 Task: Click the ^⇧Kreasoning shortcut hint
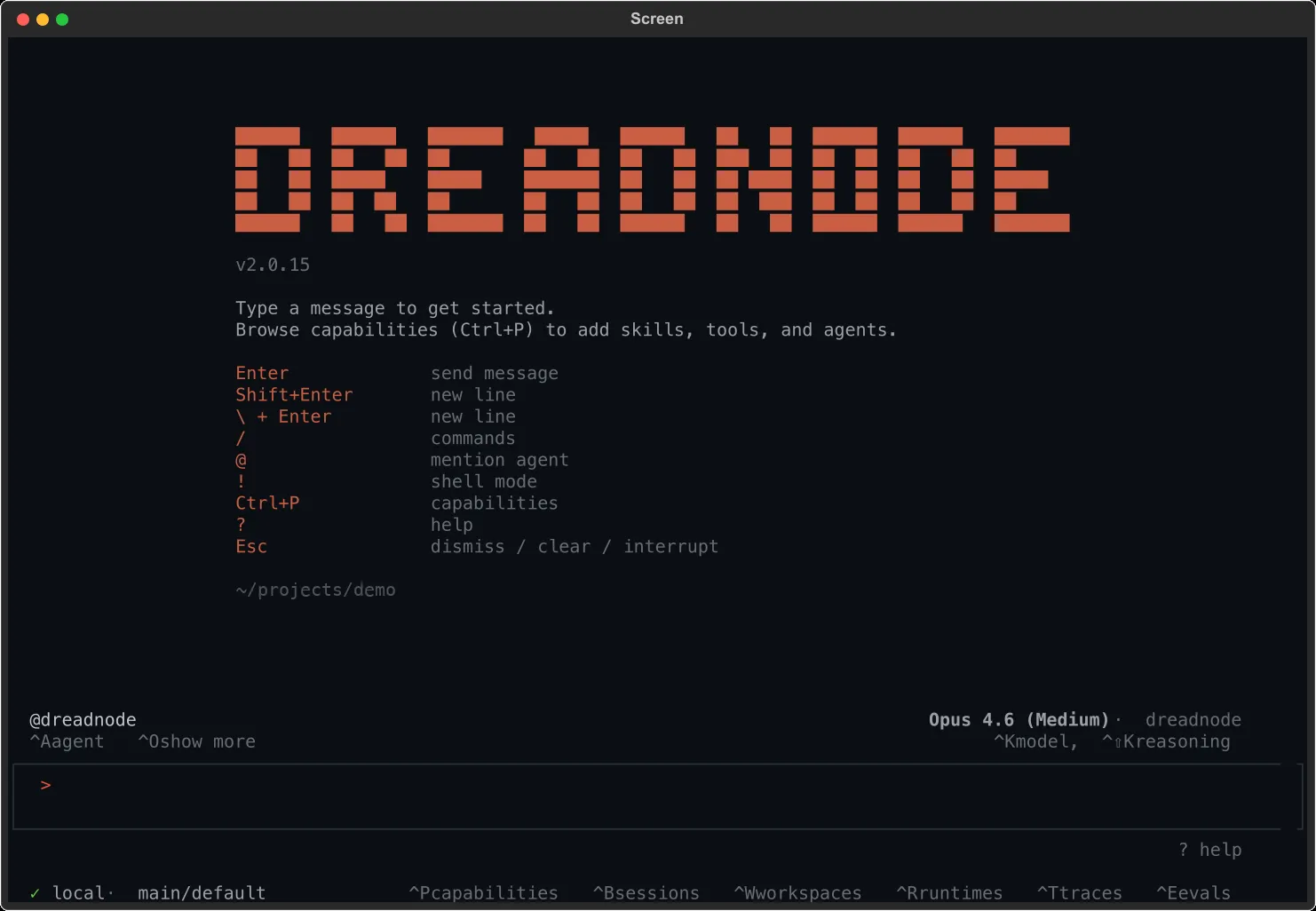pos(1166,741)
